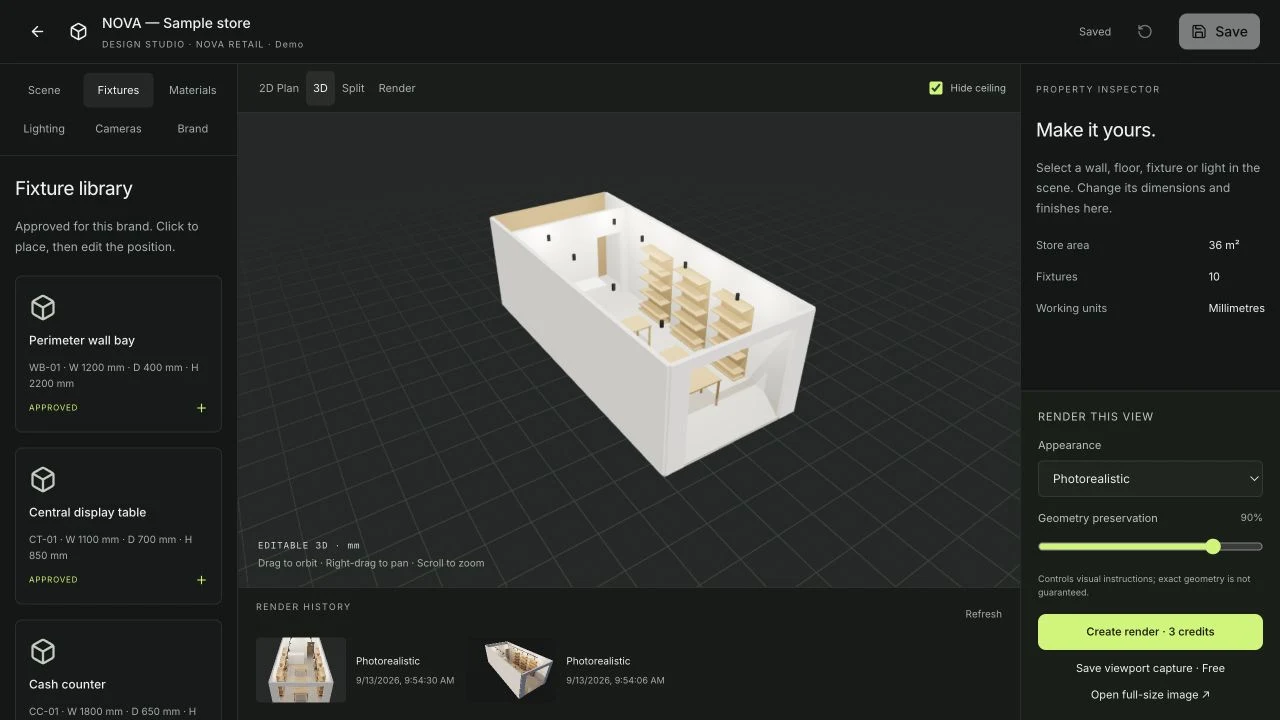Click the Cash counter fixture title
The image size is (1280, 720).
point(67,684)
